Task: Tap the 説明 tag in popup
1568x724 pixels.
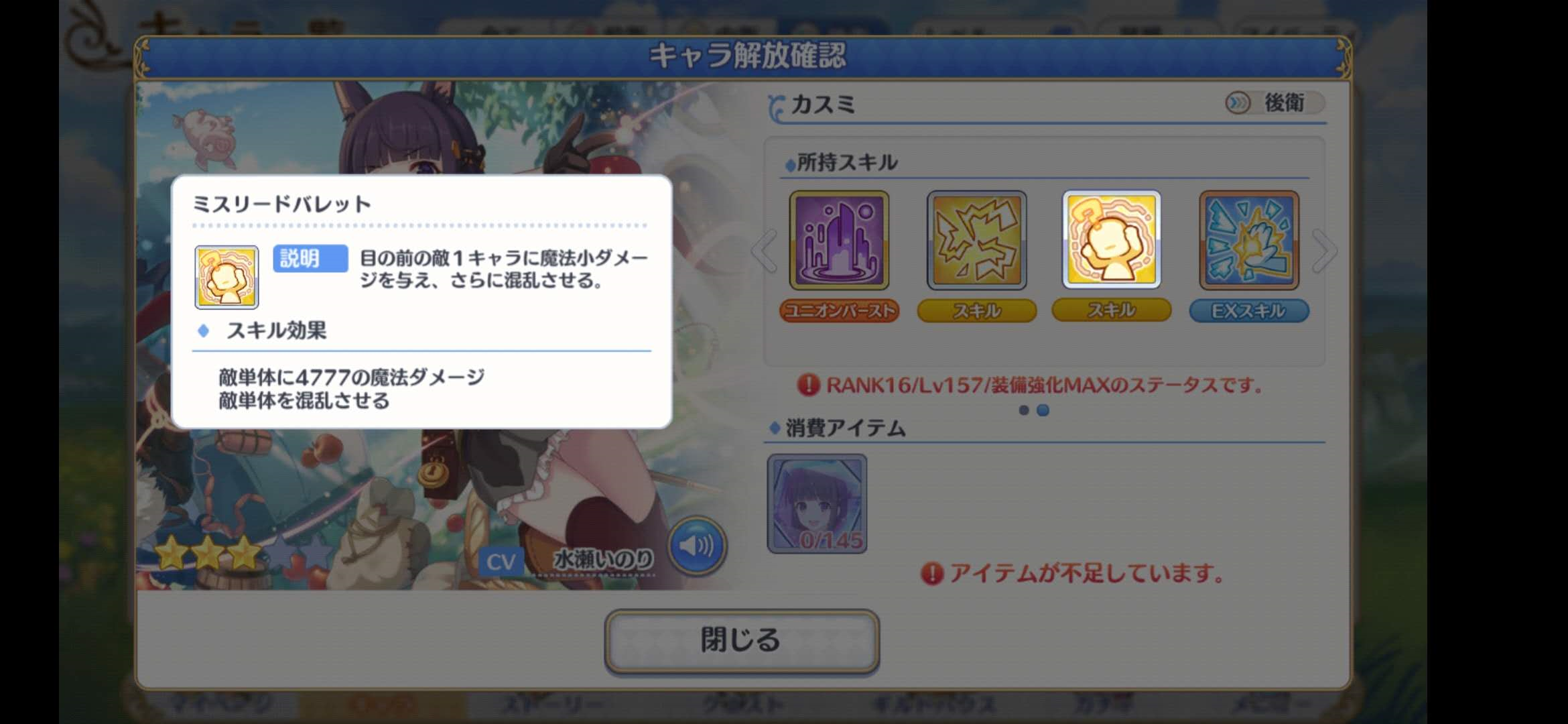Action: [310, 258]
